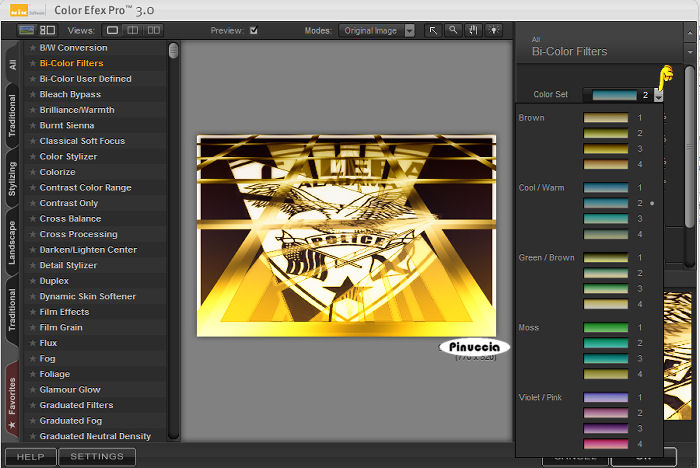Open the Stylizing category tab
Screen dimensions: 700x468
[12, 179]
